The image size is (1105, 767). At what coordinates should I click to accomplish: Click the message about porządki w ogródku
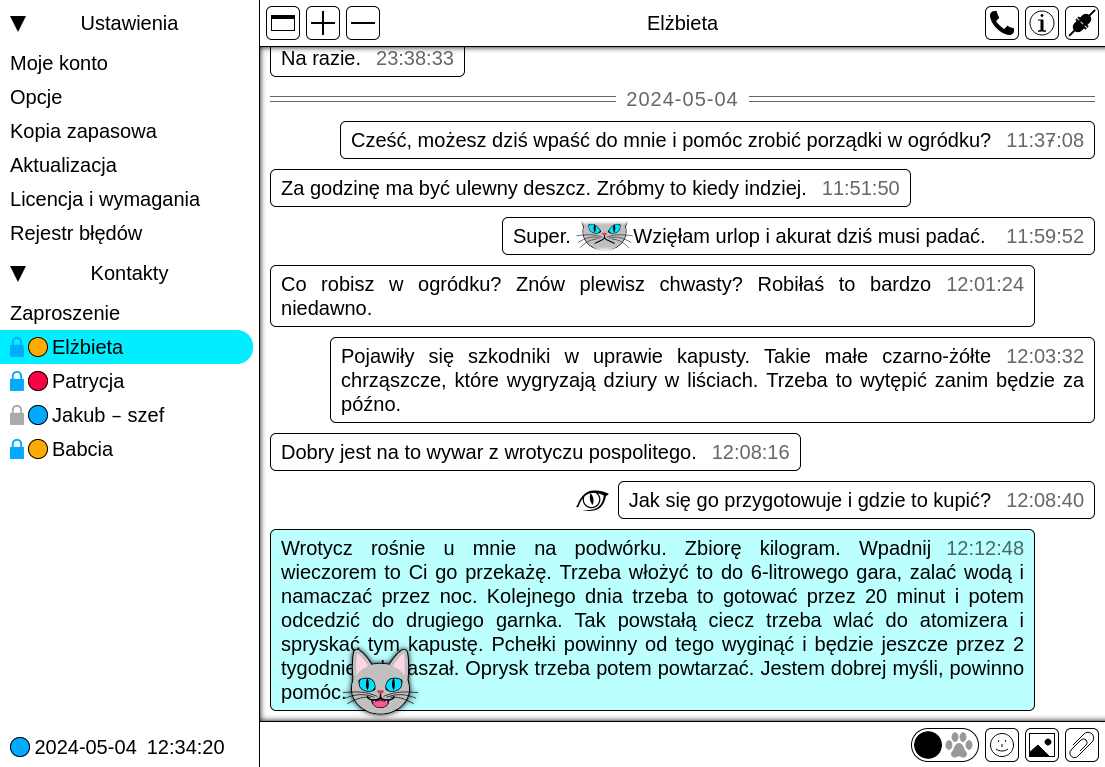pos(717,140)
